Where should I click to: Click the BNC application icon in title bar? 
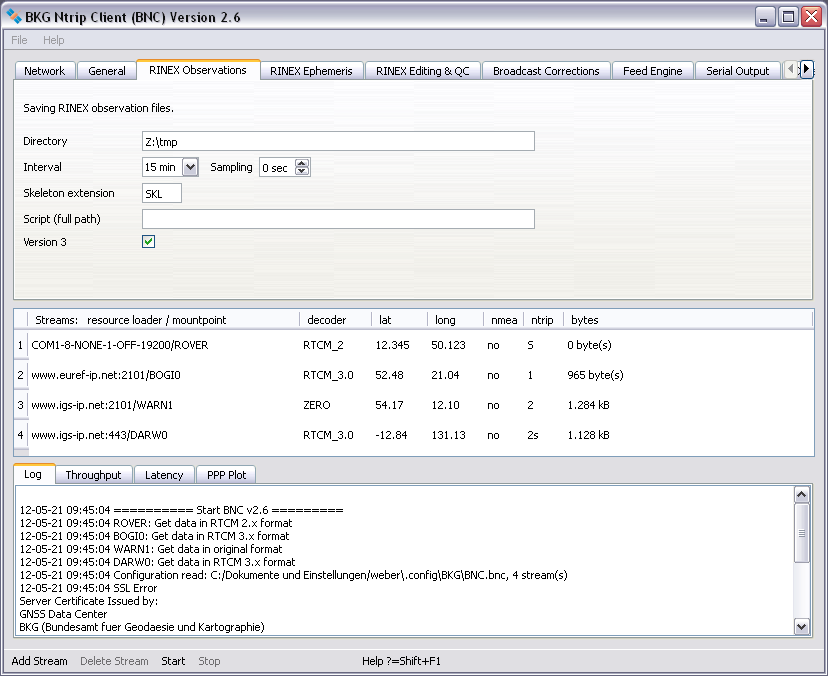point(15,16)
